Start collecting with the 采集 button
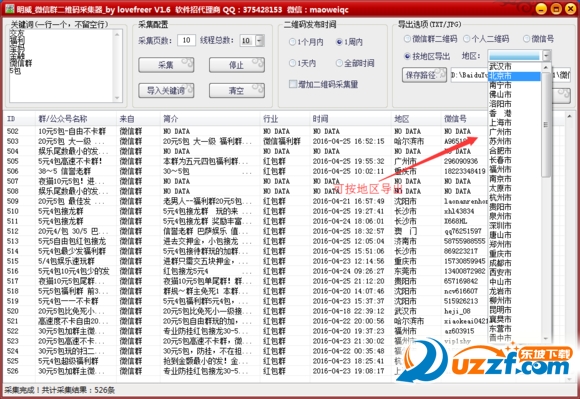Viewport: 580px width, 399px height. click(166, 65)
